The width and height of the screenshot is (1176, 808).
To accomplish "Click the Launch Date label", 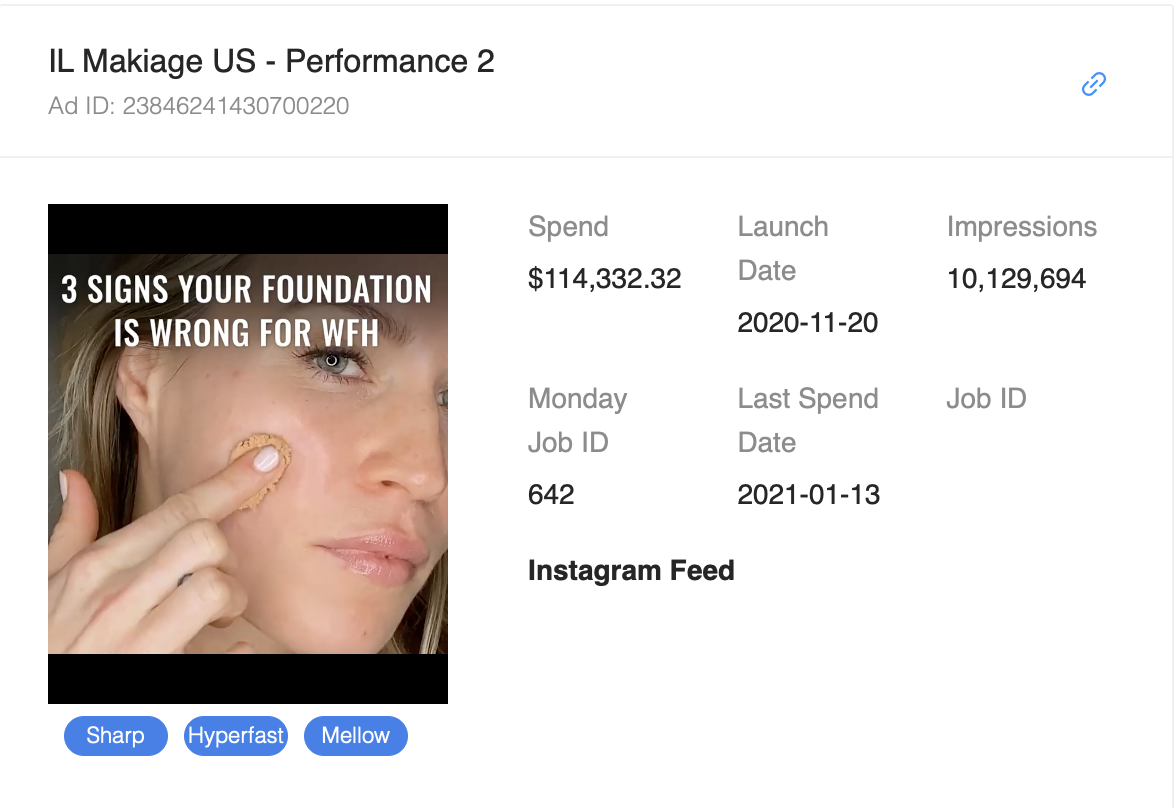I will (x=783, y=248).
